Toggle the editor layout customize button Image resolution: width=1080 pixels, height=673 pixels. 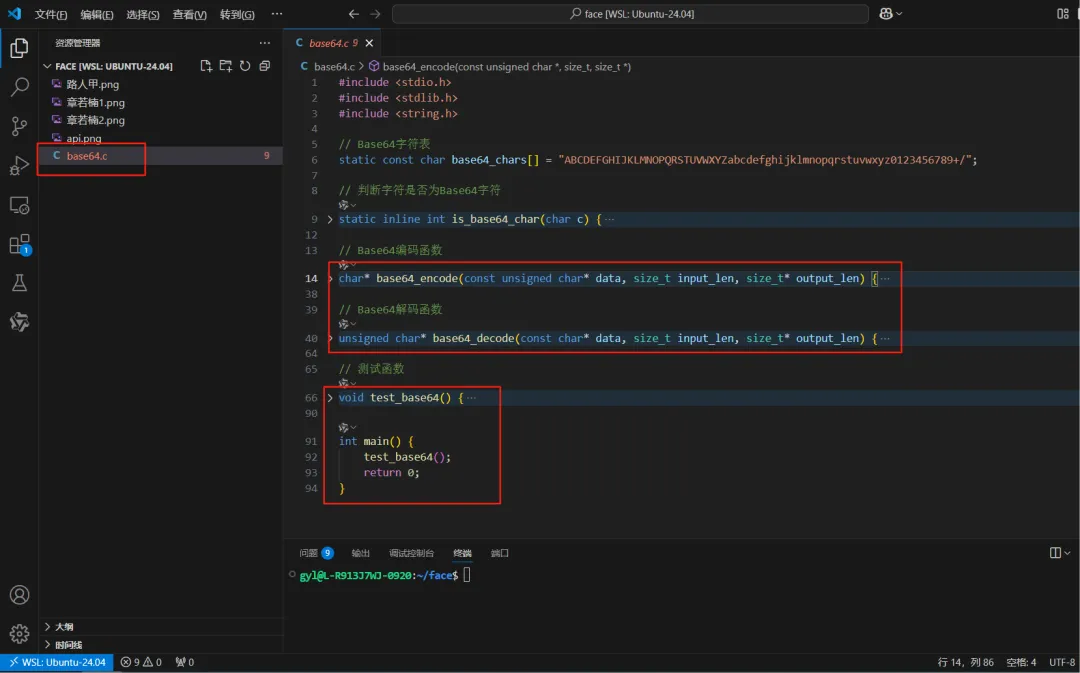click(1063, 14)
